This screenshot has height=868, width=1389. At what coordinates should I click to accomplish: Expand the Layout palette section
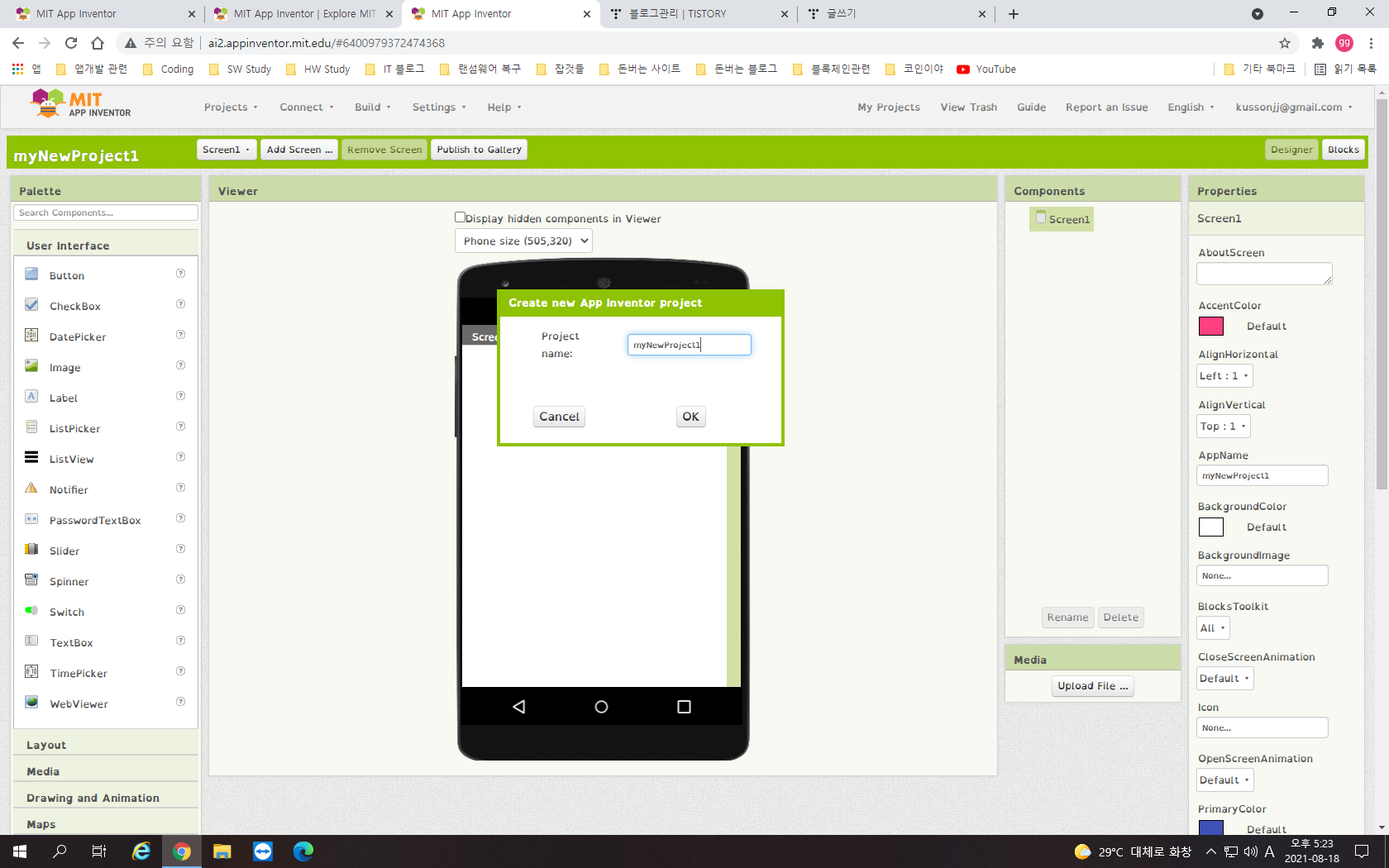[106, 745]
